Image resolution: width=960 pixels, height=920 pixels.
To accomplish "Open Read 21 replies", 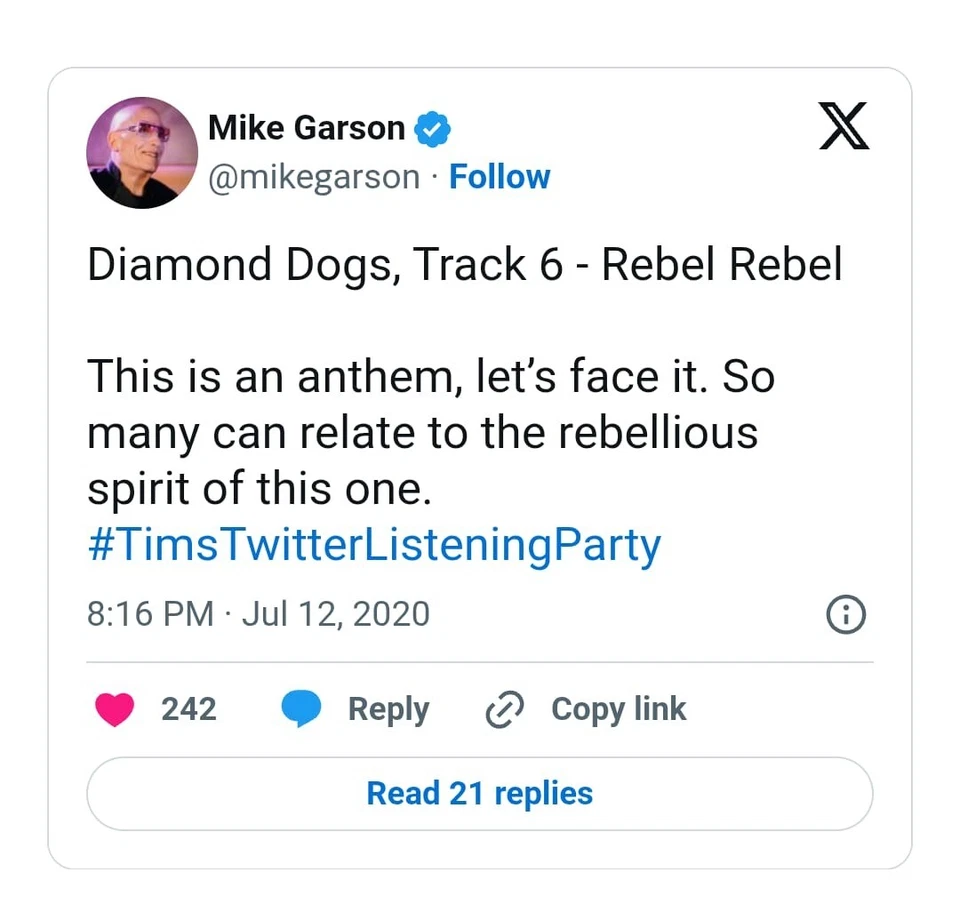I will coord(480,793).
